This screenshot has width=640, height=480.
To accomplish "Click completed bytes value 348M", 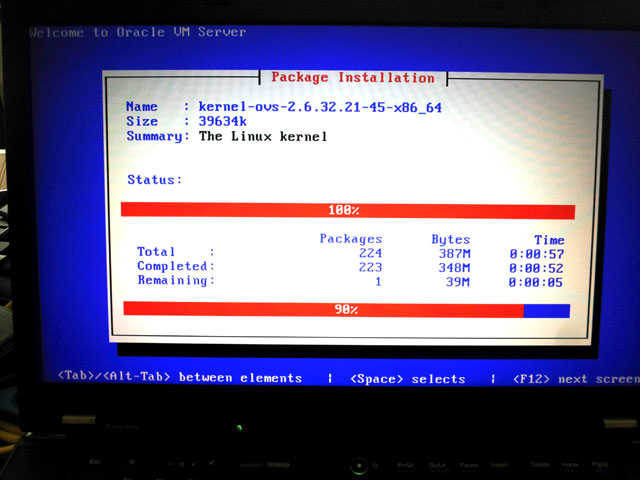I will click(454, 268).
